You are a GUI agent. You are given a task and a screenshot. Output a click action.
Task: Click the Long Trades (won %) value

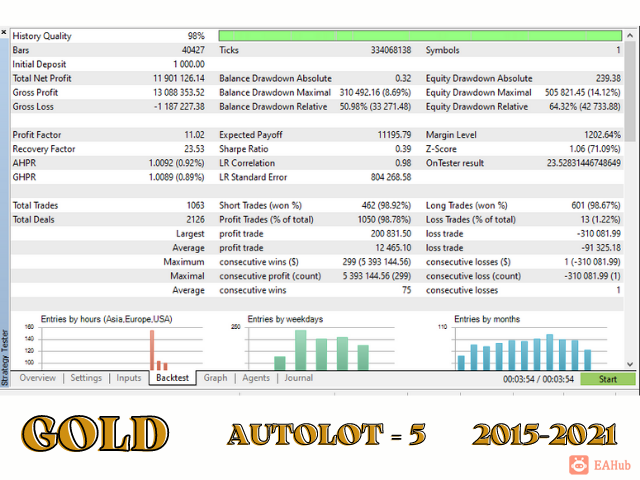[x=596, y=206]
